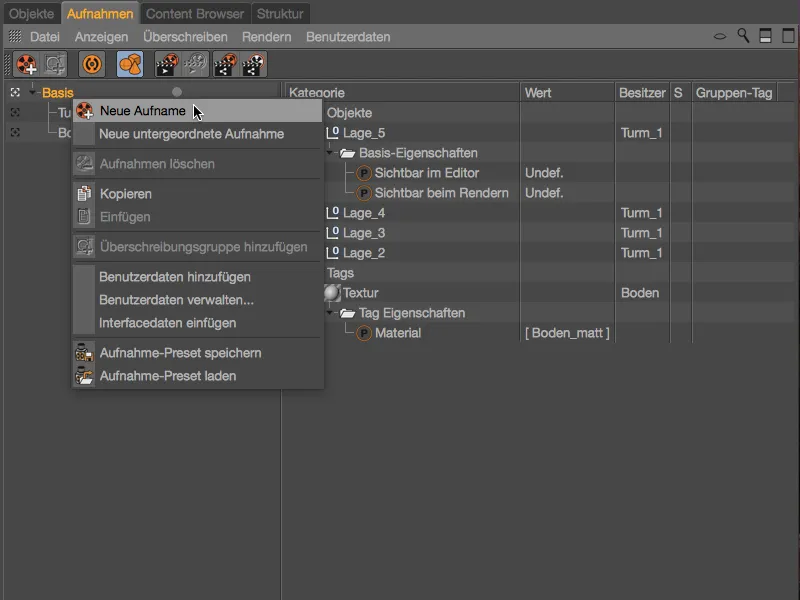Toggle the object override lock icon with primitives
800x600 pixels.
tap(130, 64)
